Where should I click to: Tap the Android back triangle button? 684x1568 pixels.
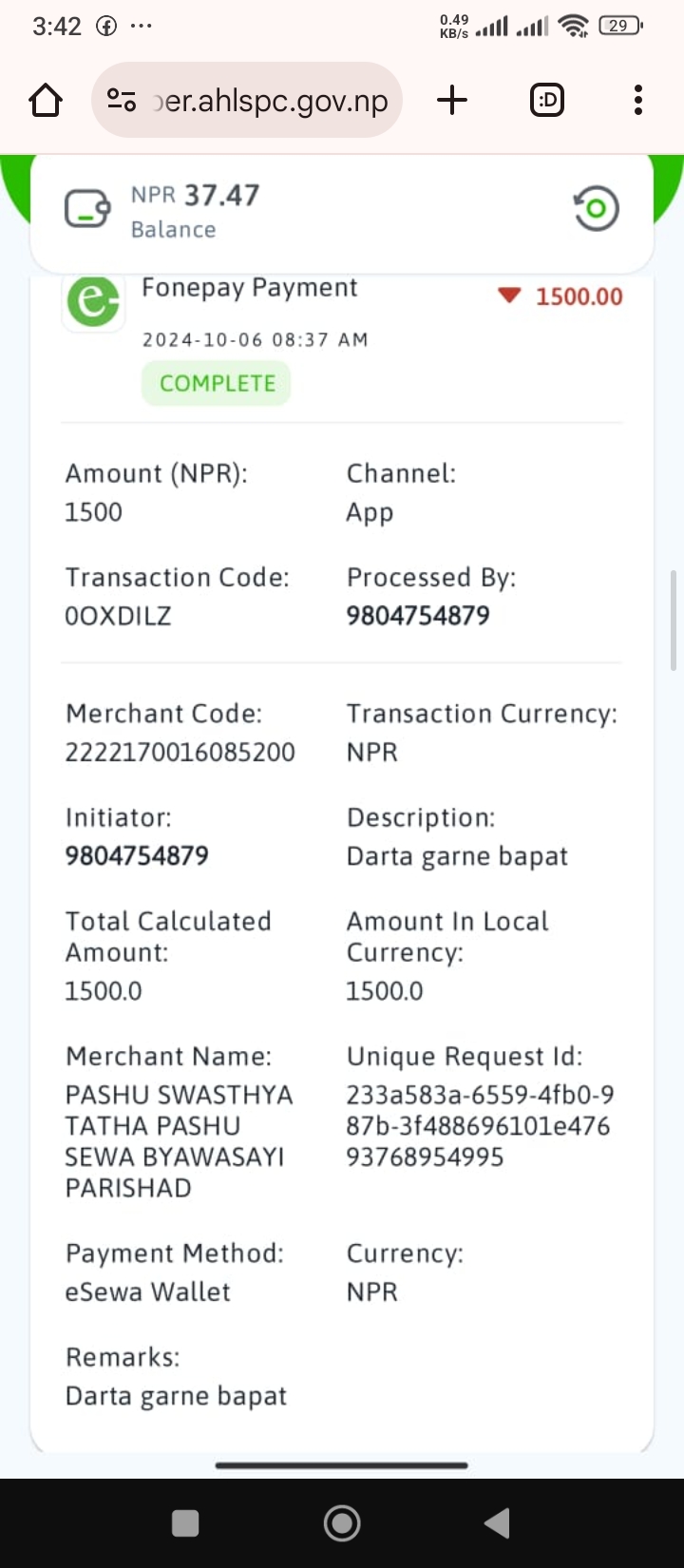point(498,1523)
